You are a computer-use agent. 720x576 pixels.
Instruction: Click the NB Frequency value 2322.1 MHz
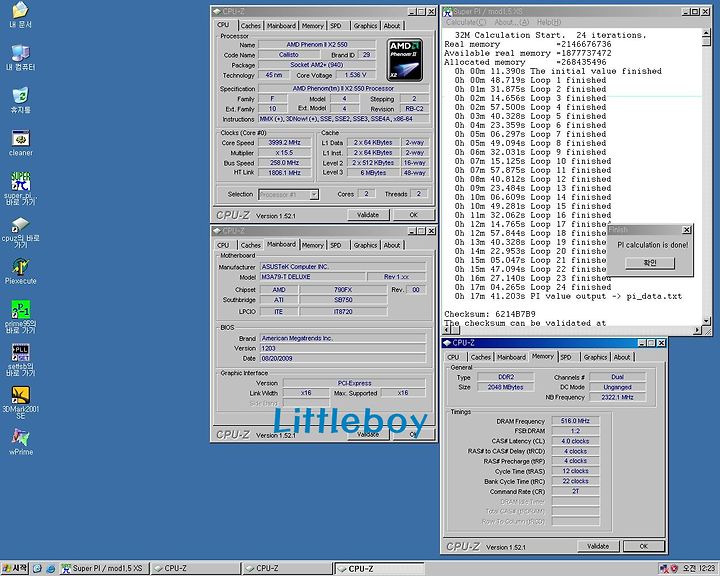point(618,397)
